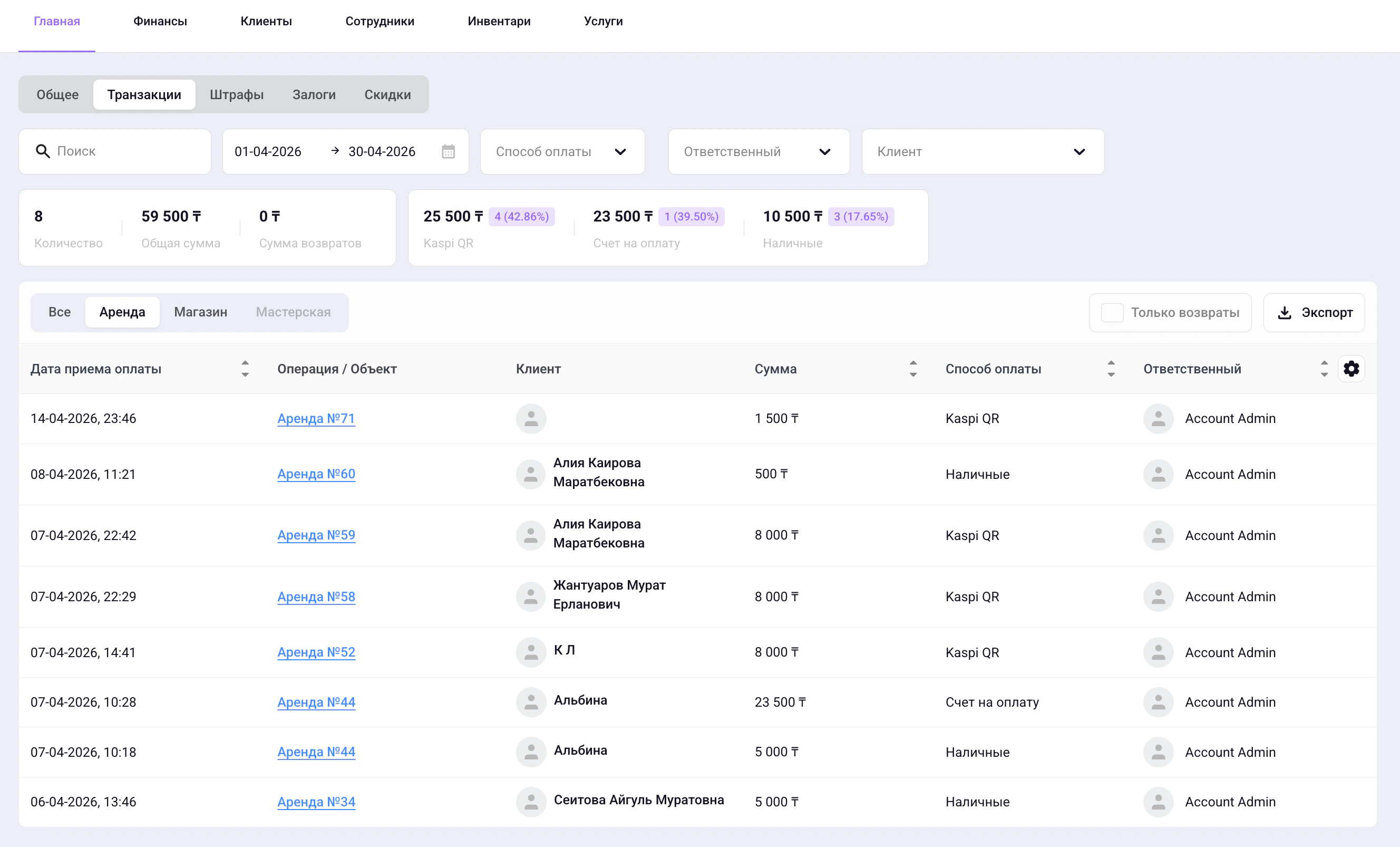This screenshot has height=847, width=1400.
Task: Switch to the Магазин filter
Action: [201, 312]
